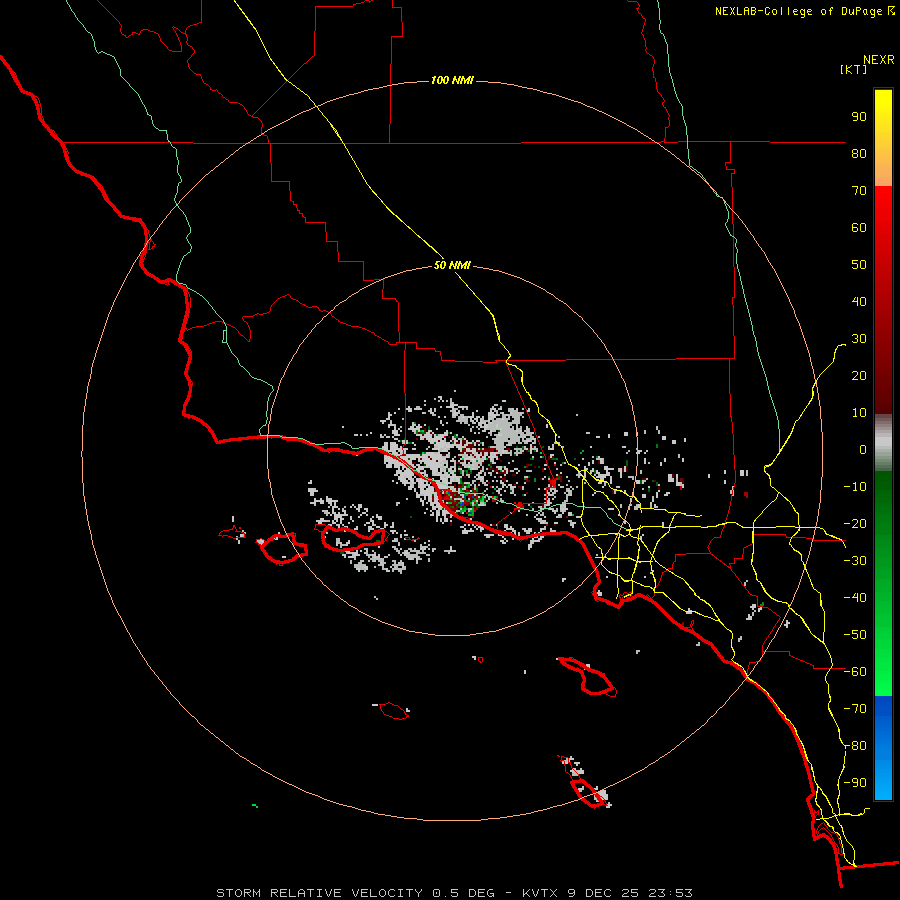Image resolution: width=900 pixels, height=900 pixels.
Task: Click the "-90" value on the velocity scale
Action: tap(855, 783)
